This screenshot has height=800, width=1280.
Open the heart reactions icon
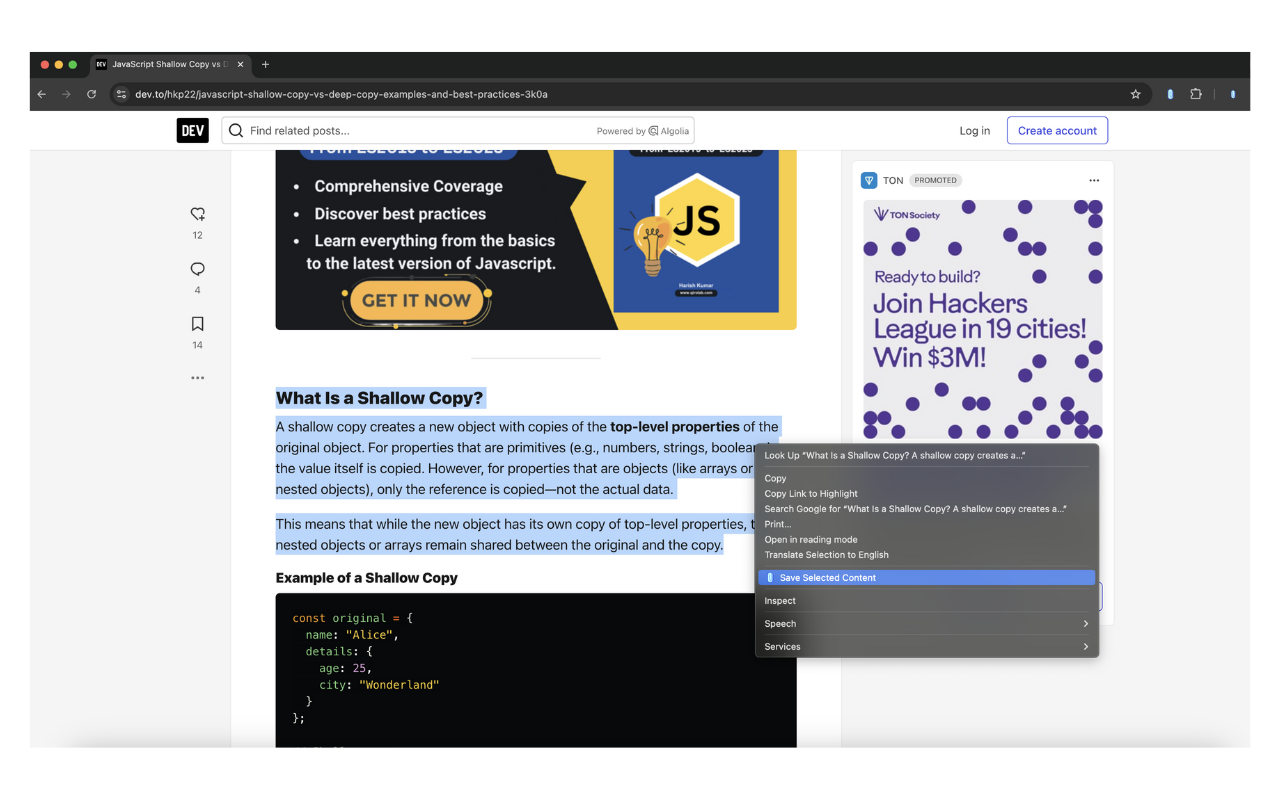coord(197,214)
